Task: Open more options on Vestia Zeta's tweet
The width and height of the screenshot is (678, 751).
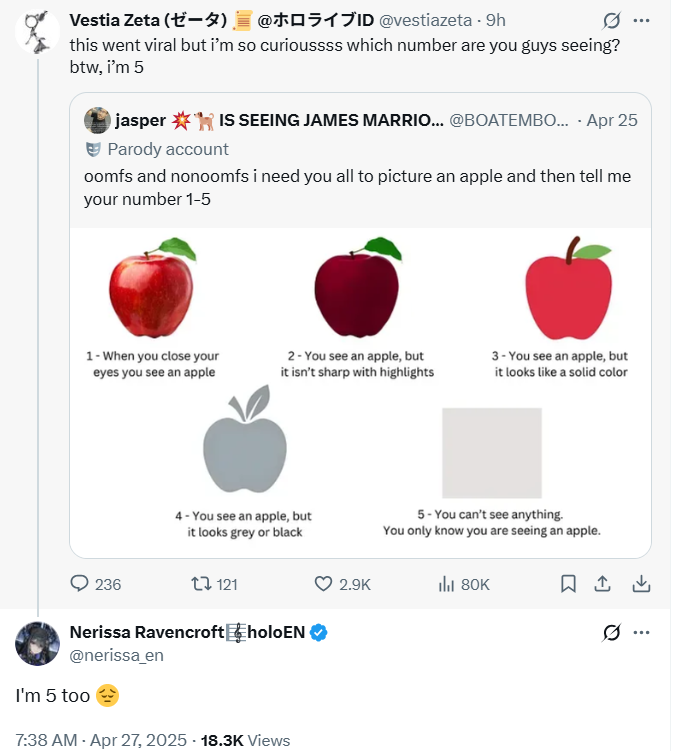Action: click(642, 20)
